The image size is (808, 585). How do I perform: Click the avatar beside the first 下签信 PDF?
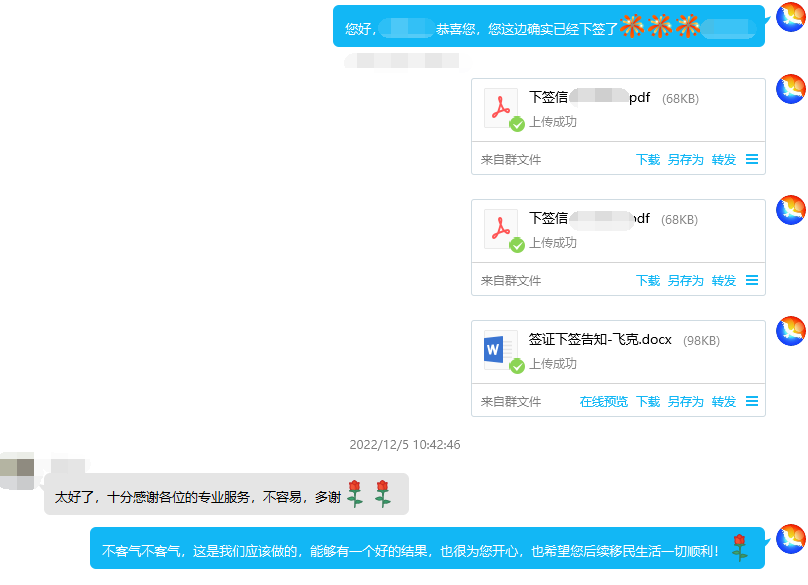[791, 89]
